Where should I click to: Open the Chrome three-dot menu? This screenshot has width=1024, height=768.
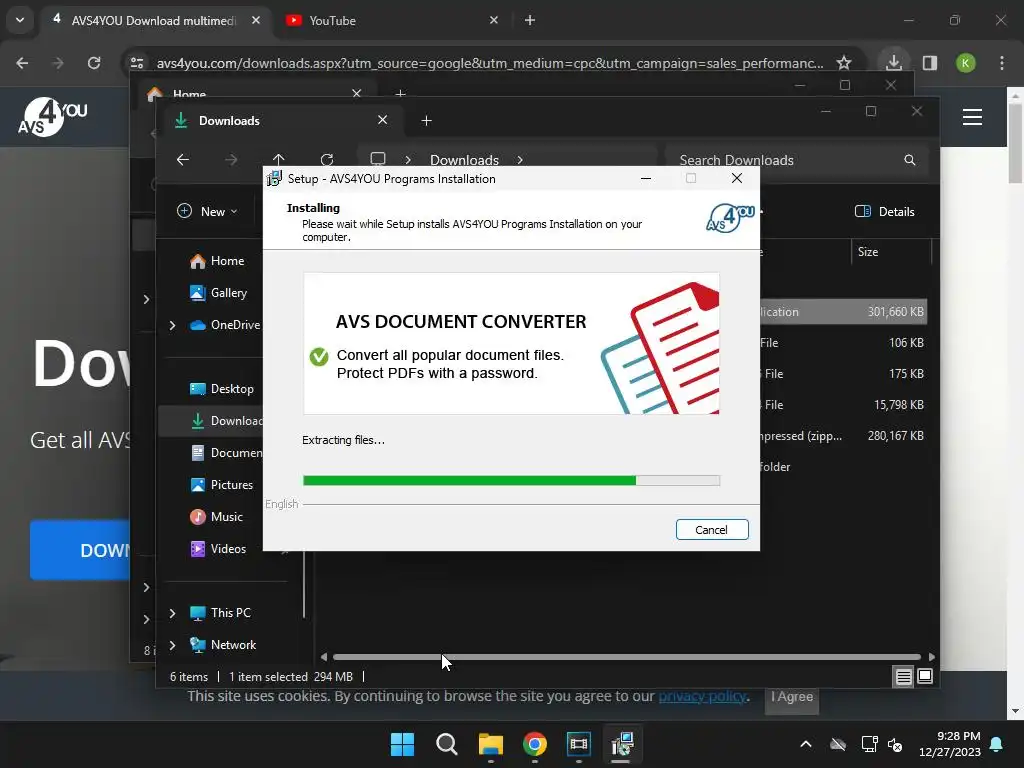coord(1002,63)
